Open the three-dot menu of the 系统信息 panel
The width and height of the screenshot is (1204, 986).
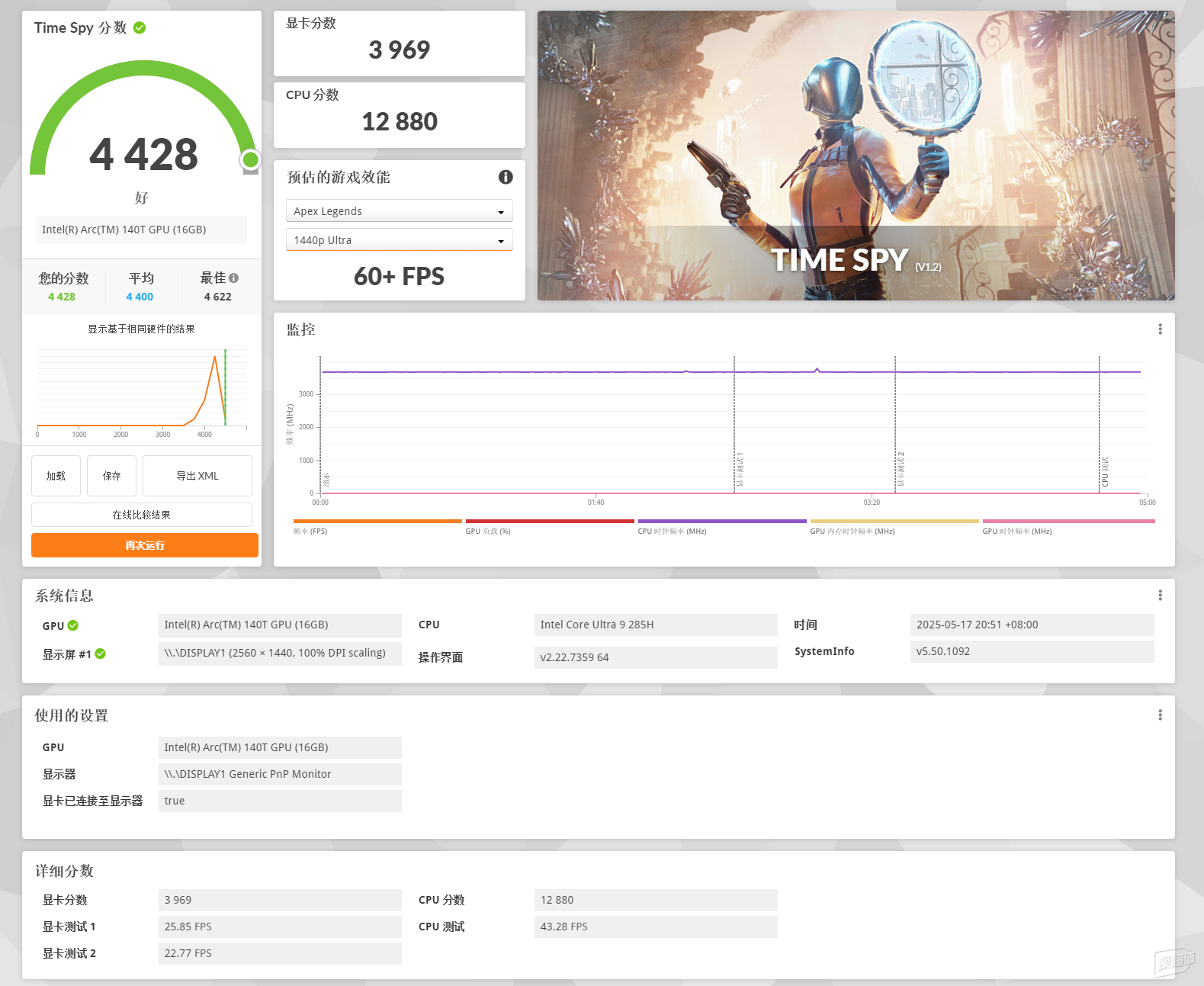1160,596
